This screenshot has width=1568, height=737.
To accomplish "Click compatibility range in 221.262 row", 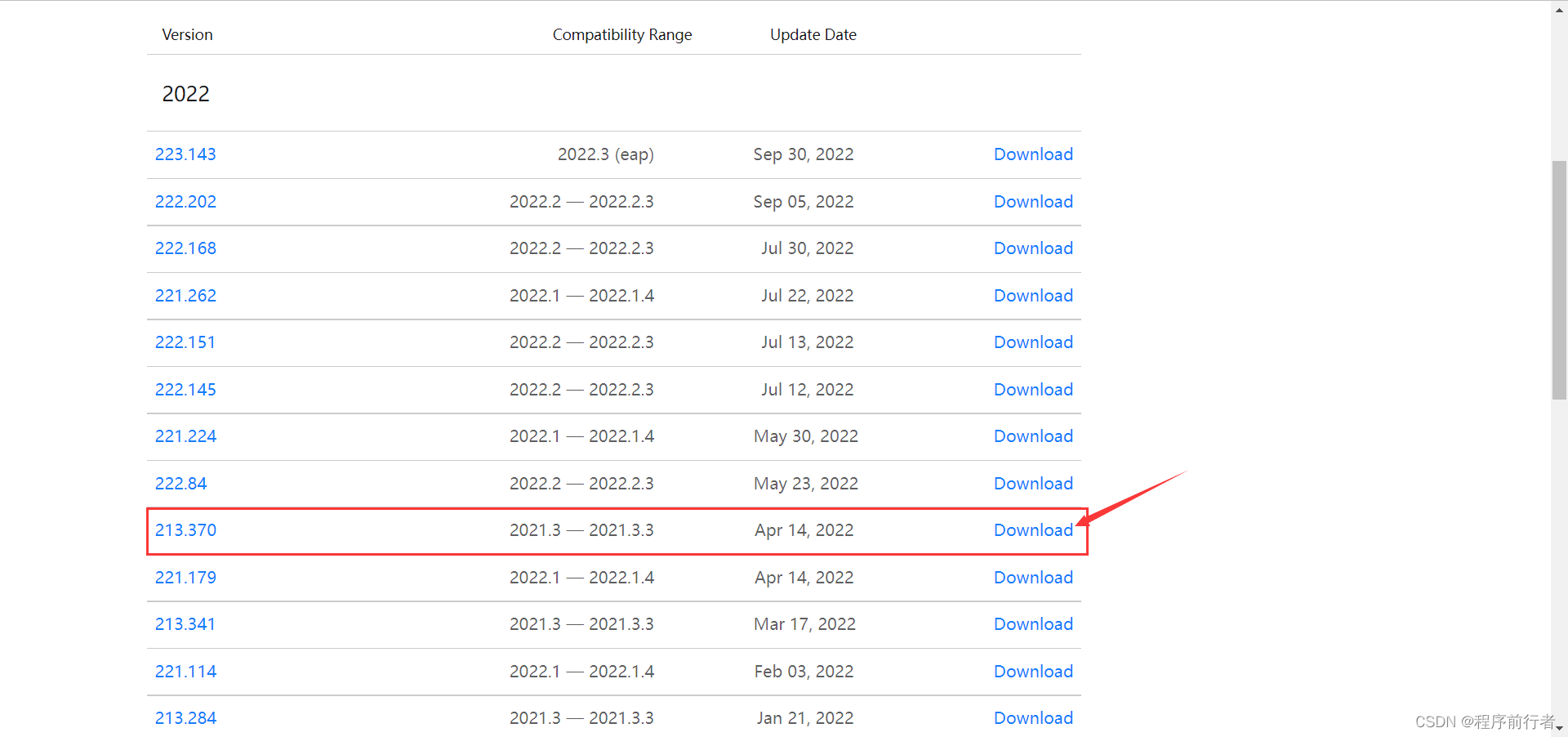I will point(581,296).
